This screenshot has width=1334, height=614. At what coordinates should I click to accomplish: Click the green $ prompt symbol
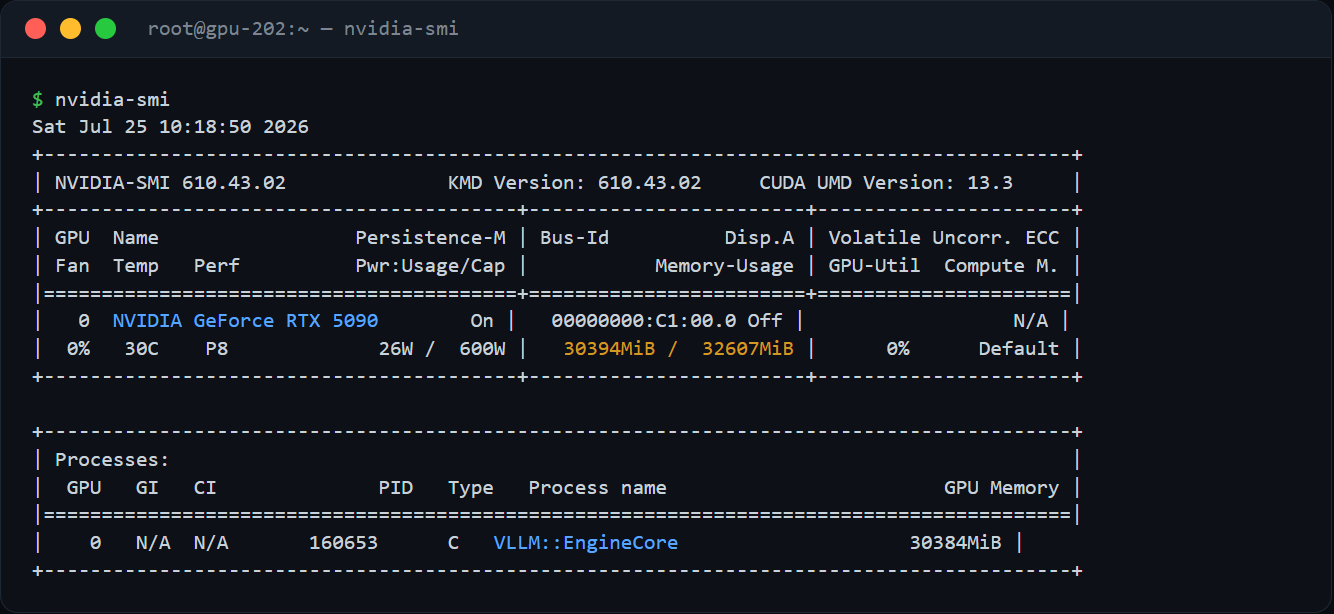tap(37, 100)
